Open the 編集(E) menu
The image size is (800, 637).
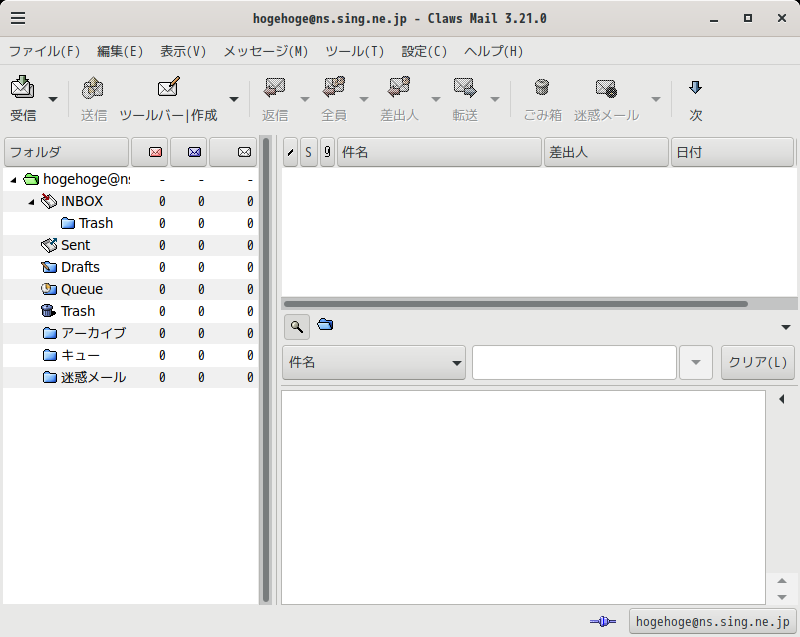click(x=120, y=52)
